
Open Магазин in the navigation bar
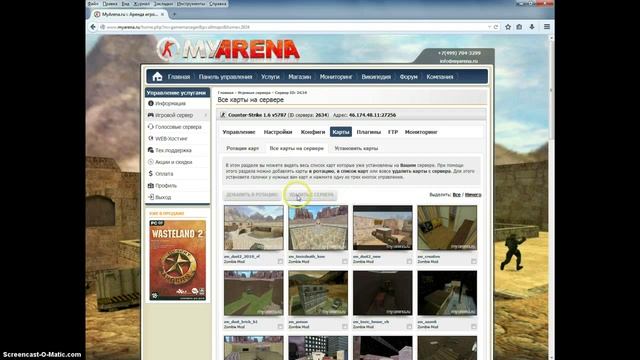coord(300,77)
